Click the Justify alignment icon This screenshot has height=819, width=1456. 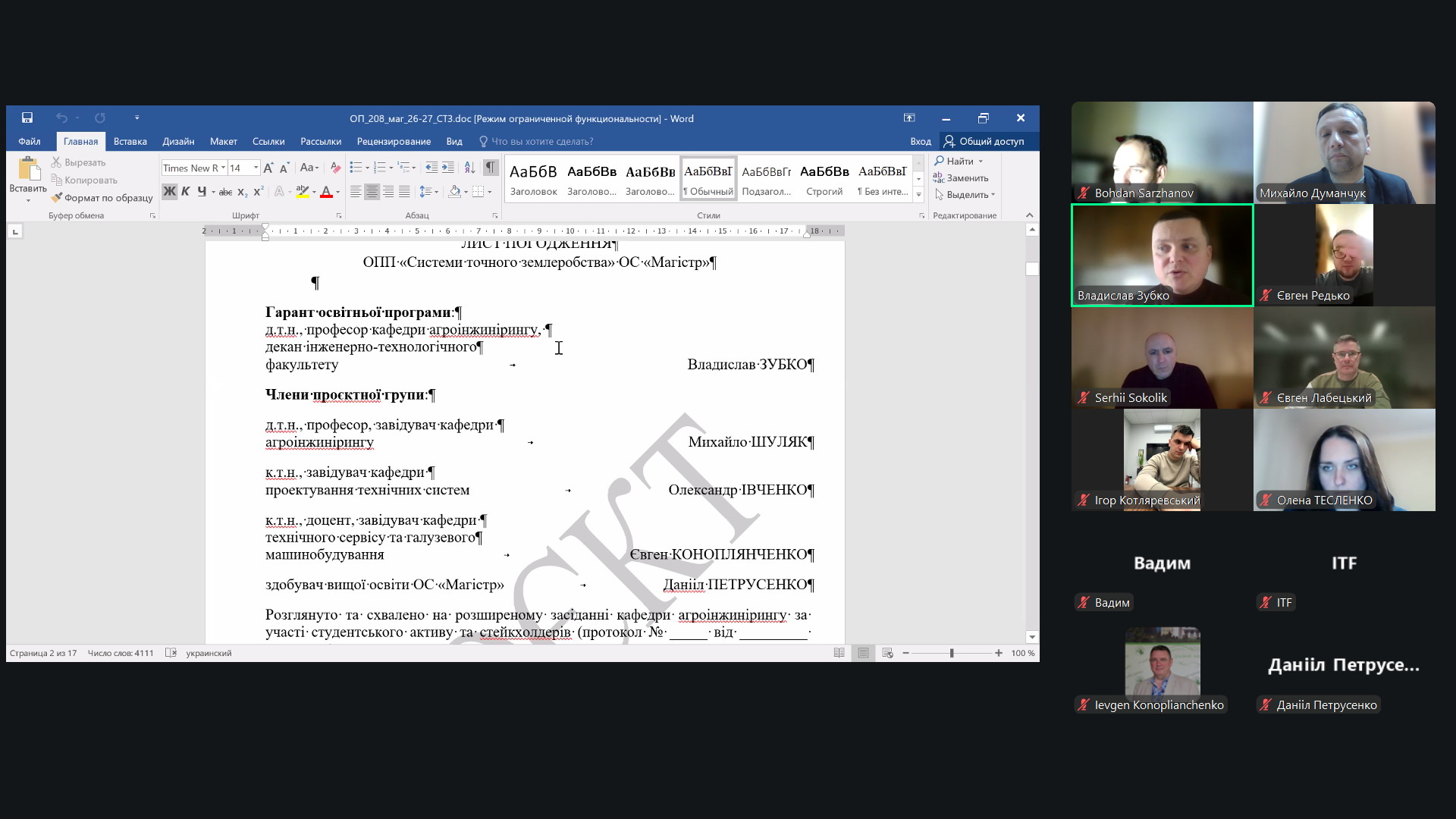coord(404,192)
